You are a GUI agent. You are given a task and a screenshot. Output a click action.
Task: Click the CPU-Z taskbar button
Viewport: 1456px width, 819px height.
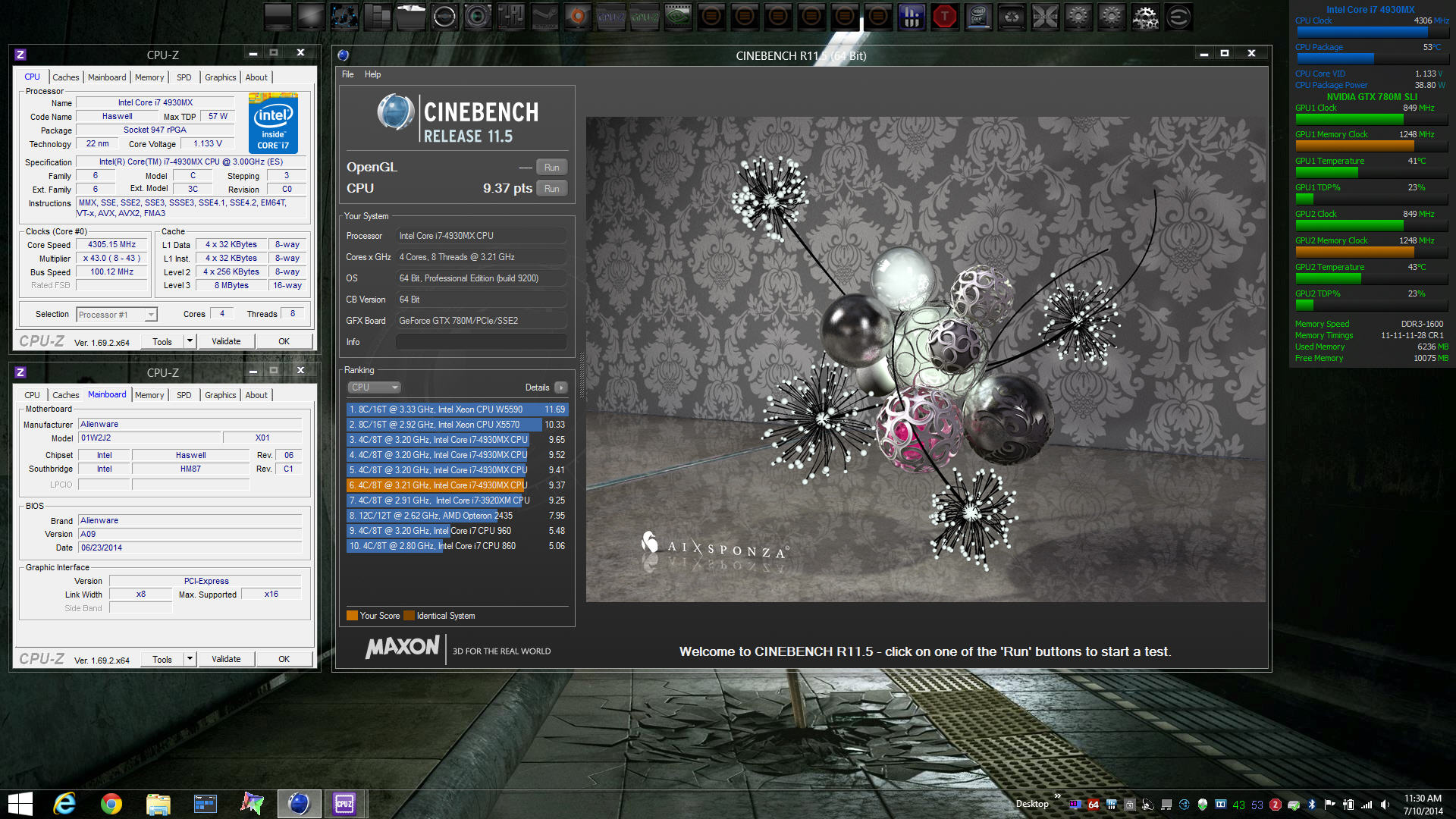point(345,804)
